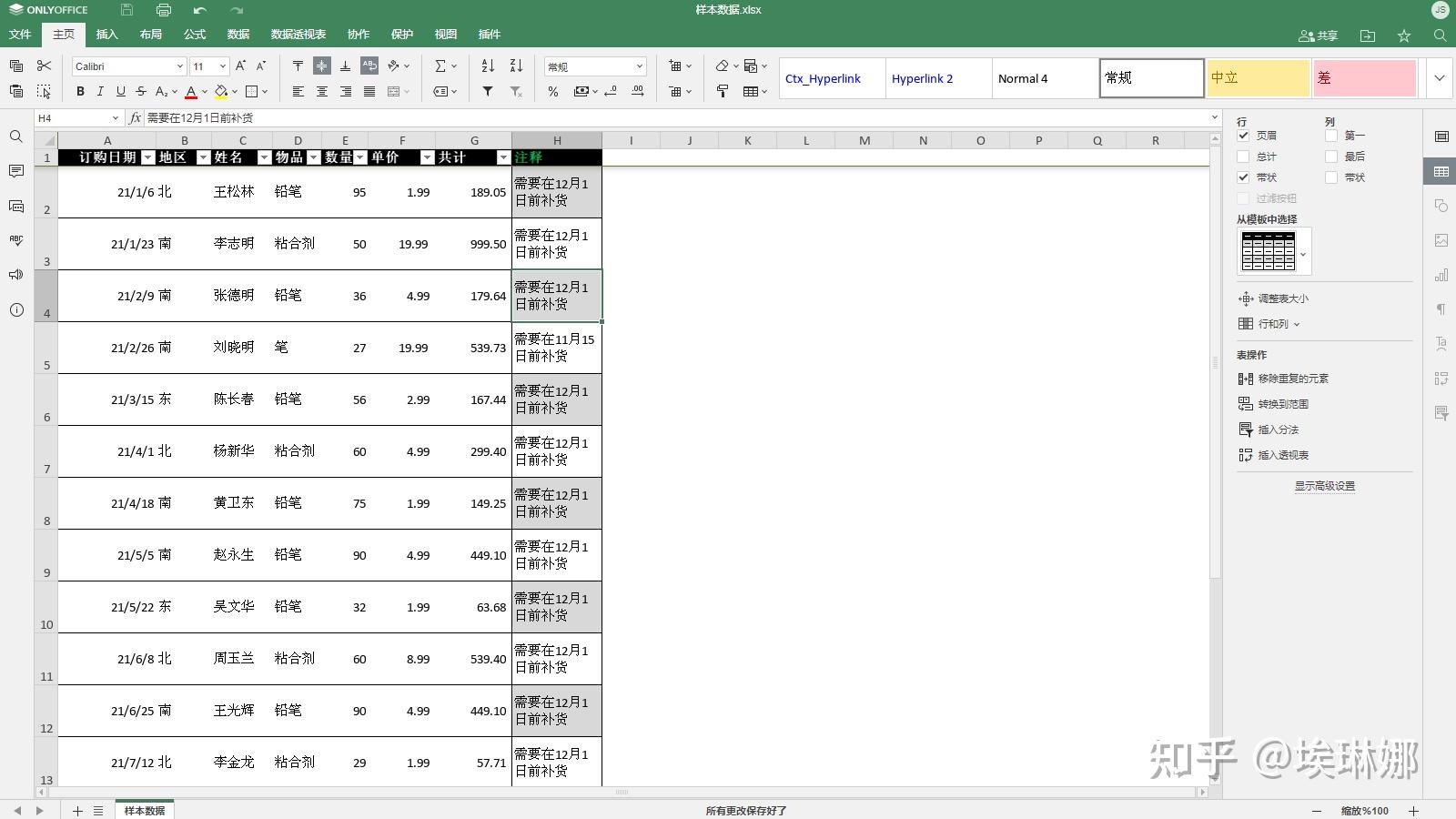Image resolution: width=1456 pixels, height=819 pixels.
Task: Expand the 行和列 rows and columns menu
Action: coord(1269,324)
